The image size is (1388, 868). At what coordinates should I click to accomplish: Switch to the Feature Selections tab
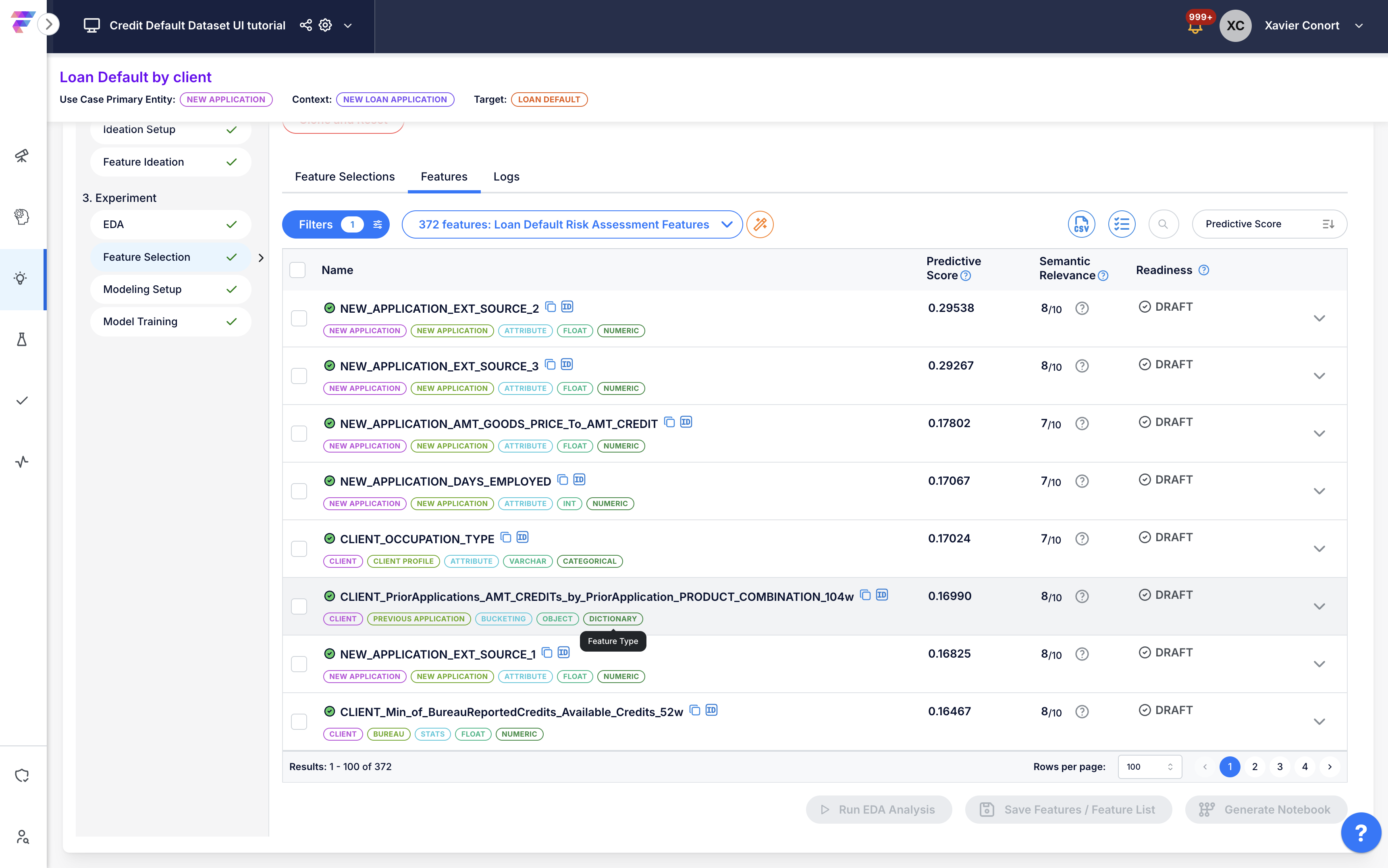[x=345, y=177]
